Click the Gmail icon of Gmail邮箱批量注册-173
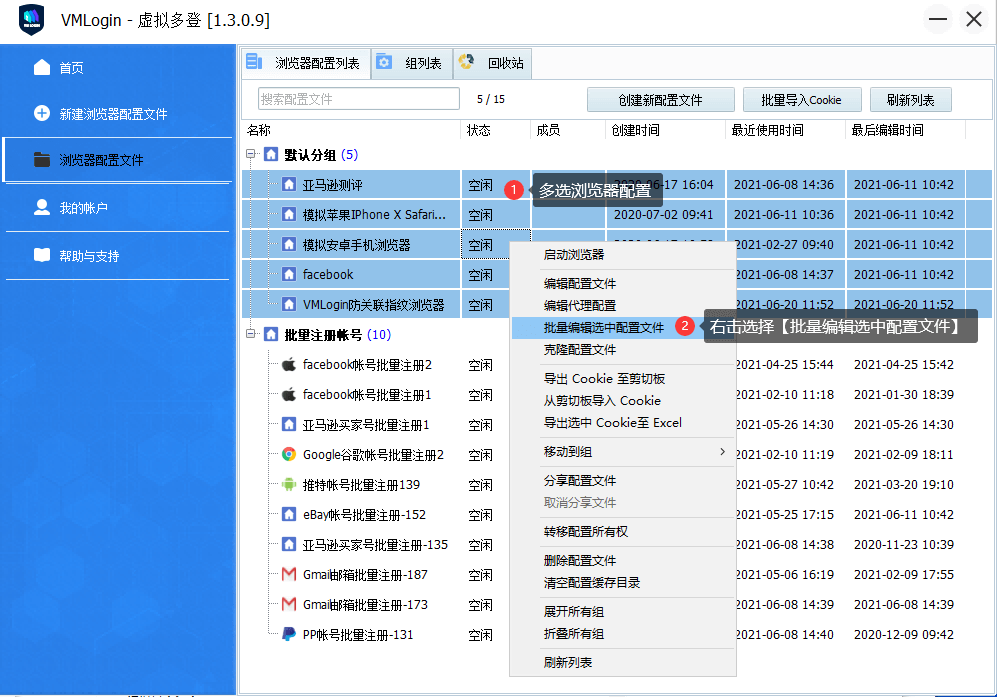The image size is (997, 697). 289,604
